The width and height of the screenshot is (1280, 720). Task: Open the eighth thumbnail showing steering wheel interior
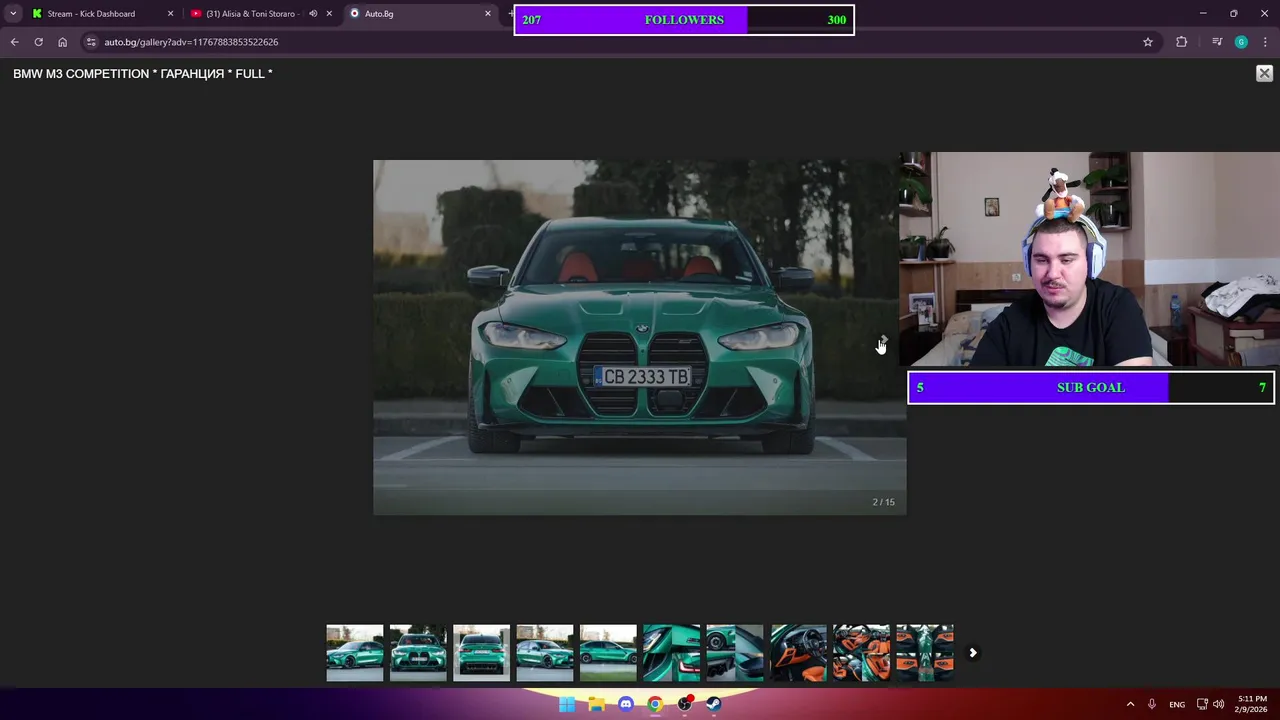coord(798,653)
